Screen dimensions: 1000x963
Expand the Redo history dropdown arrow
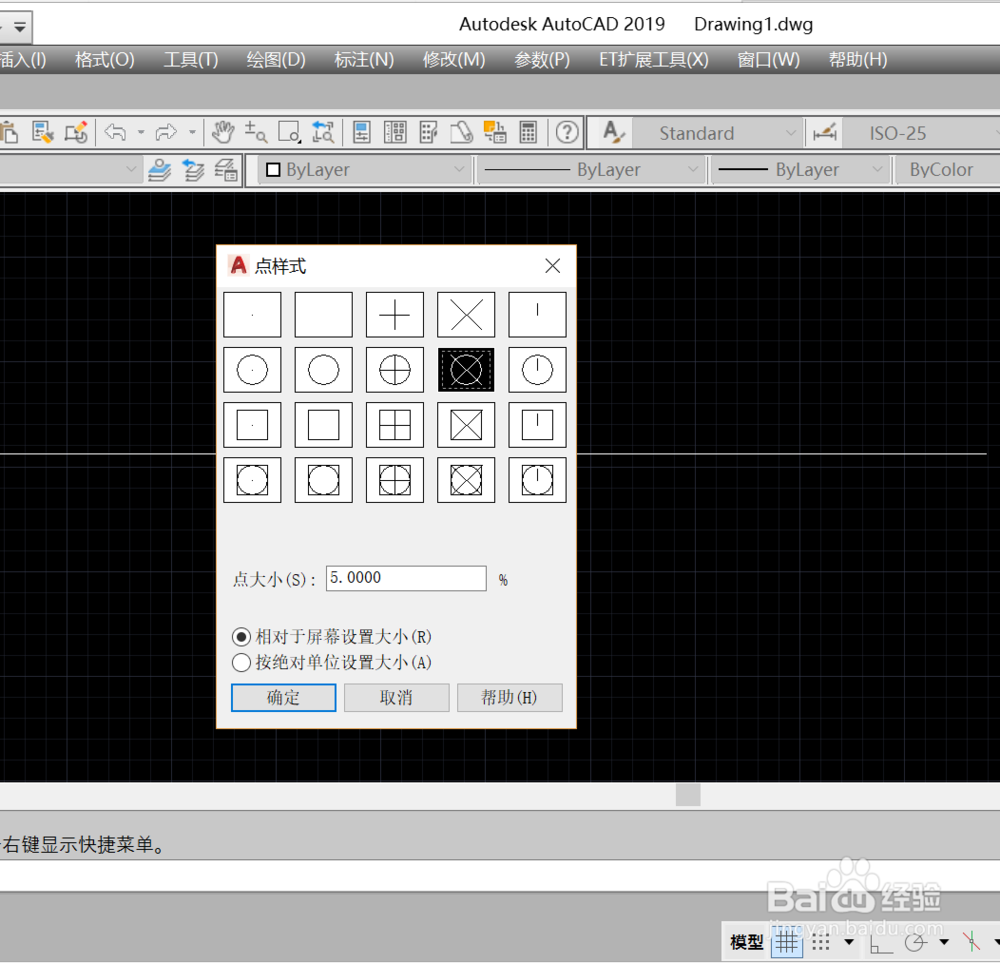[192, 133]
